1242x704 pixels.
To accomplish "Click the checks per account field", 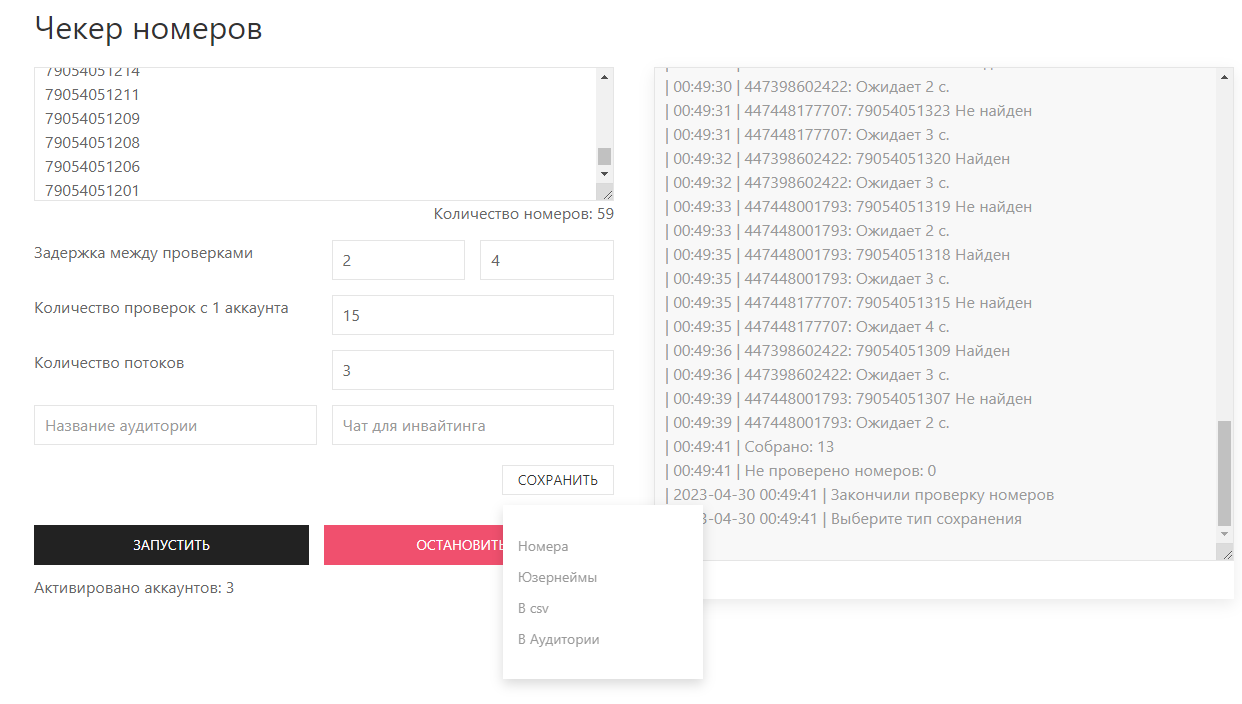I will pyautogui.click(x=472, y=315).
